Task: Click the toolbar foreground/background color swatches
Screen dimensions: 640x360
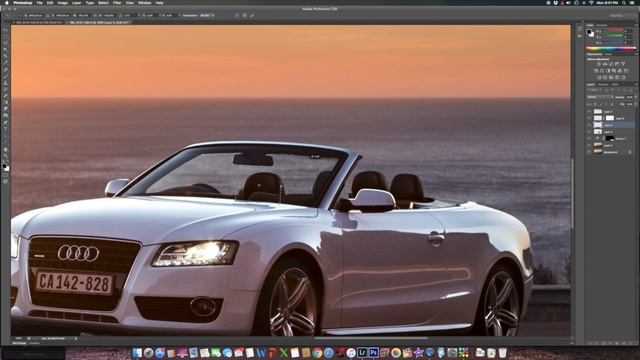Action: [x=5, y=167]
